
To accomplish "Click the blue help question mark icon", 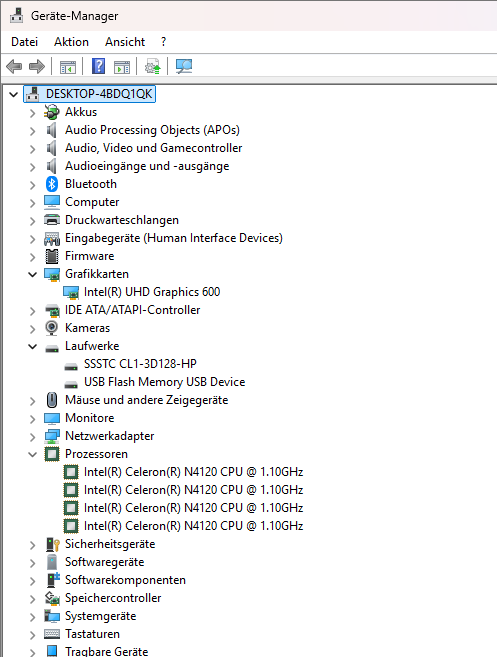I will 98,66.
